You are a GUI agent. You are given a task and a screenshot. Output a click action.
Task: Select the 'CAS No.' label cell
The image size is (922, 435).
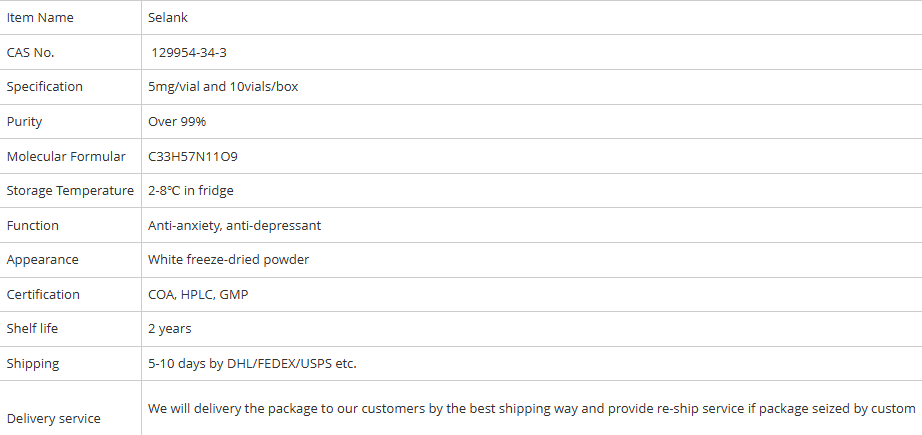30,52
